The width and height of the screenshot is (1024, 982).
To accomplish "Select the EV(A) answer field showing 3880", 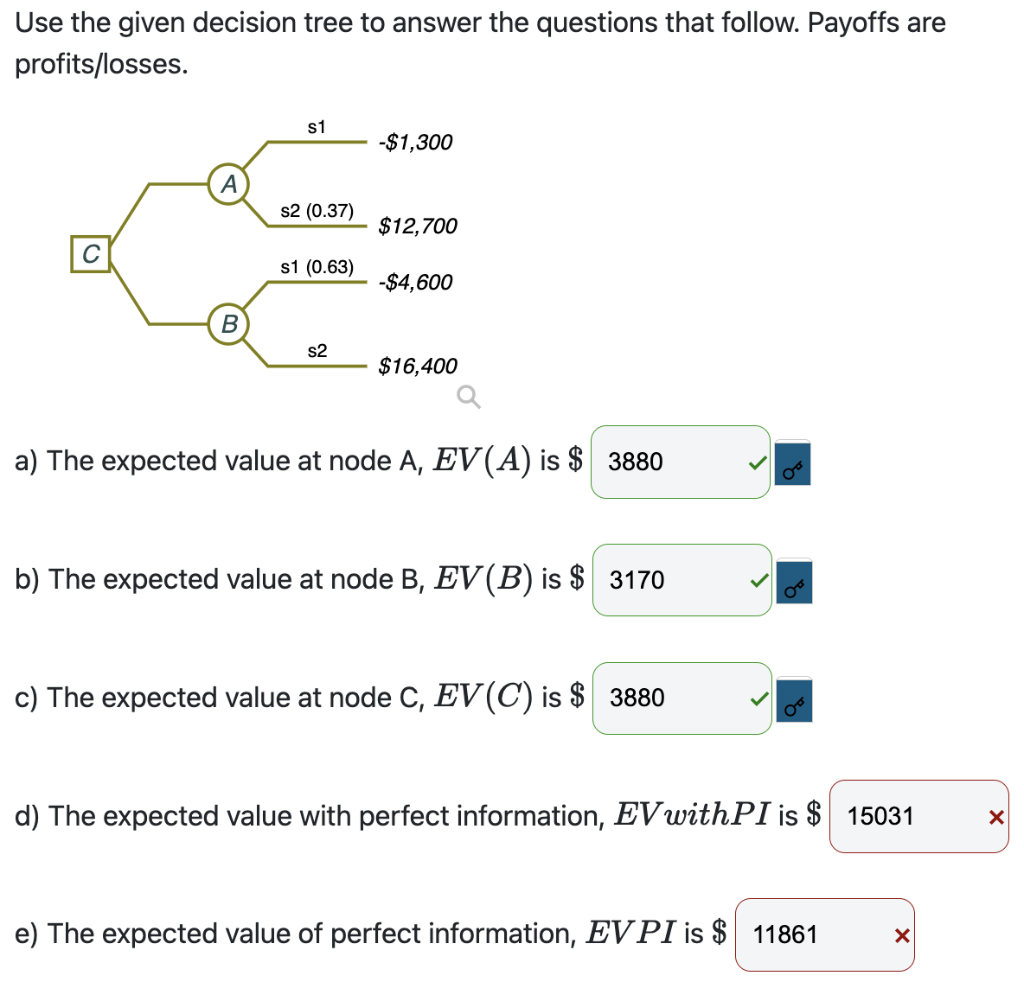I will point(680,462).
